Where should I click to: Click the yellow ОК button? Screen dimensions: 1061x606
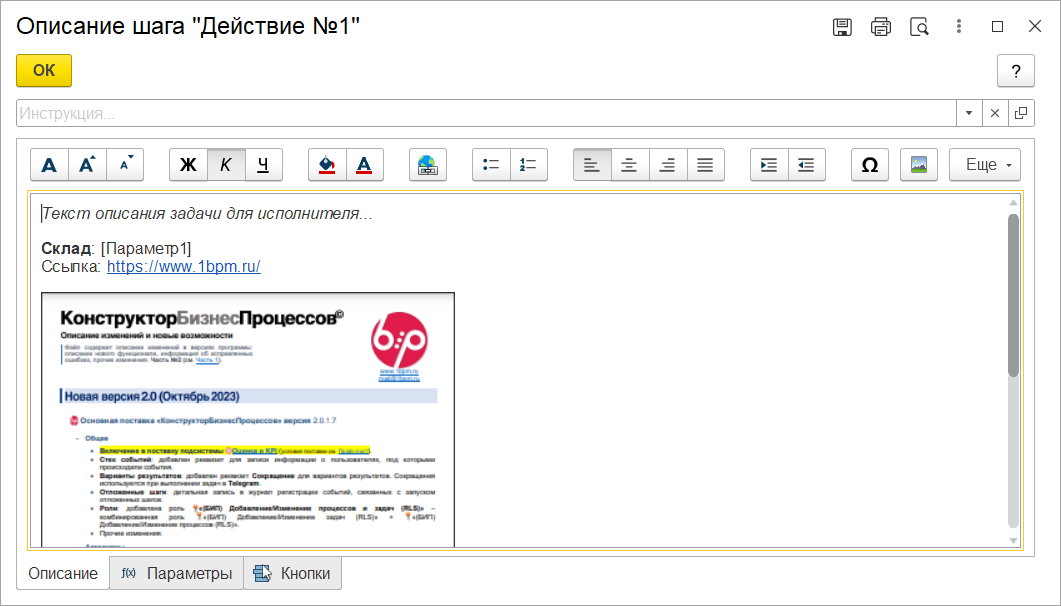[44, 70]
